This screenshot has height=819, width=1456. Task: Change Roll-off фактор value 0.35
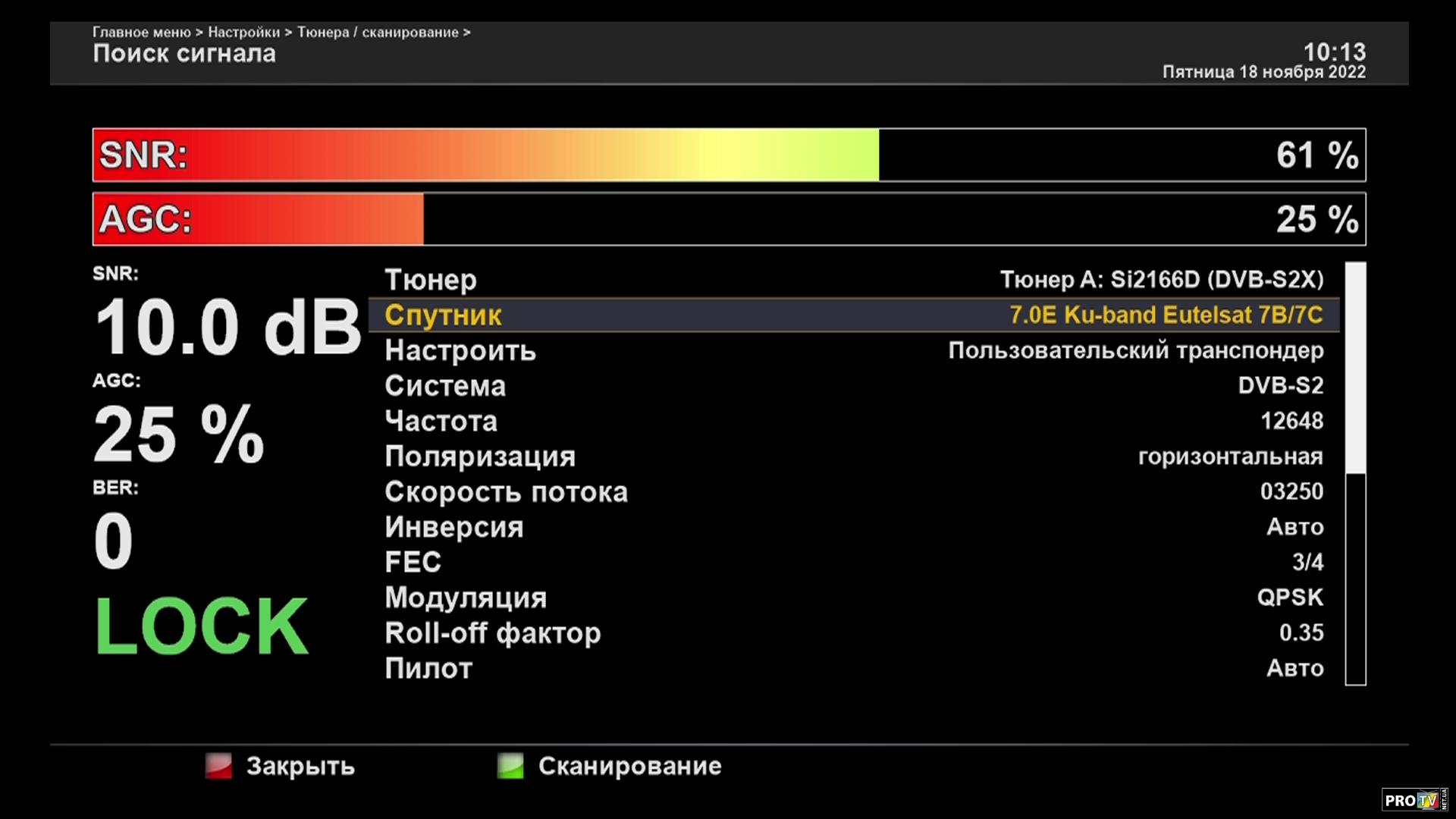tap(1301, 632)
